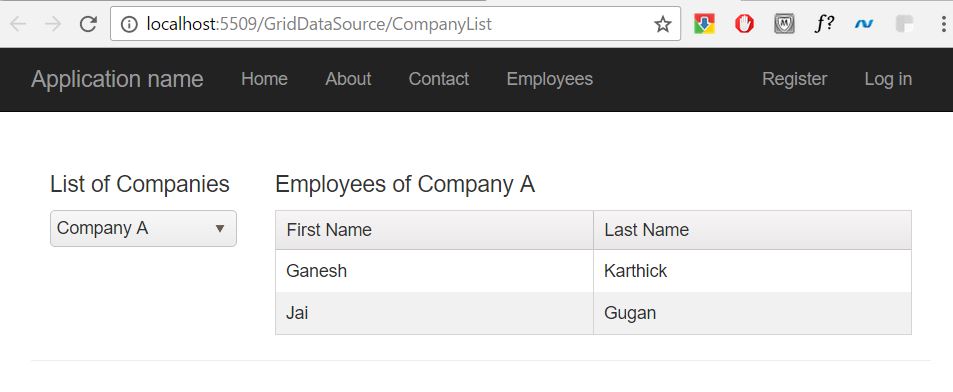The width and height of the screenshot is (953, 392).
Task: Select the Employees nav item
Action: coord(549,79)
